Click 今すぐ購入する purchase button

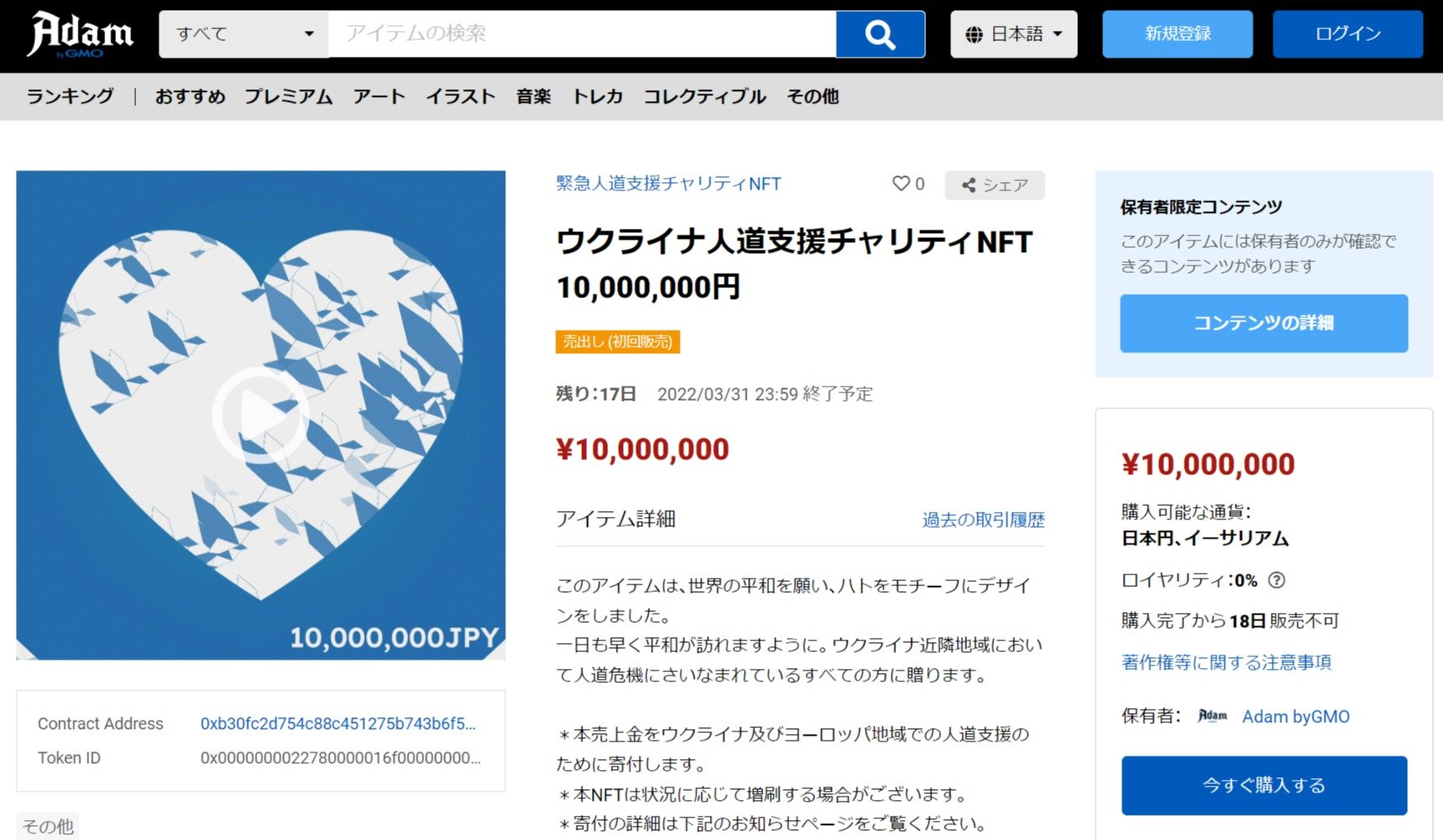pyautogui.click(x=1263, y=786)
